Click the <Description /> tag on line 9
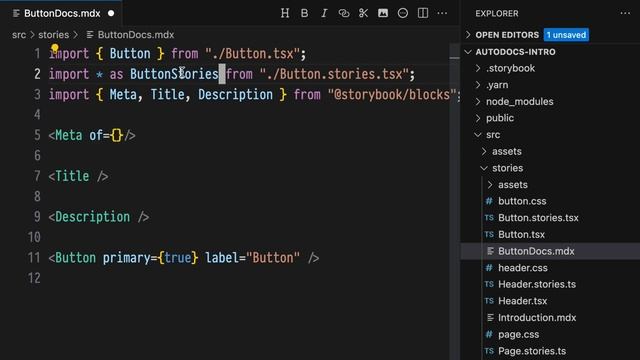Screen dimensions: 640x360 click(99, 217)
